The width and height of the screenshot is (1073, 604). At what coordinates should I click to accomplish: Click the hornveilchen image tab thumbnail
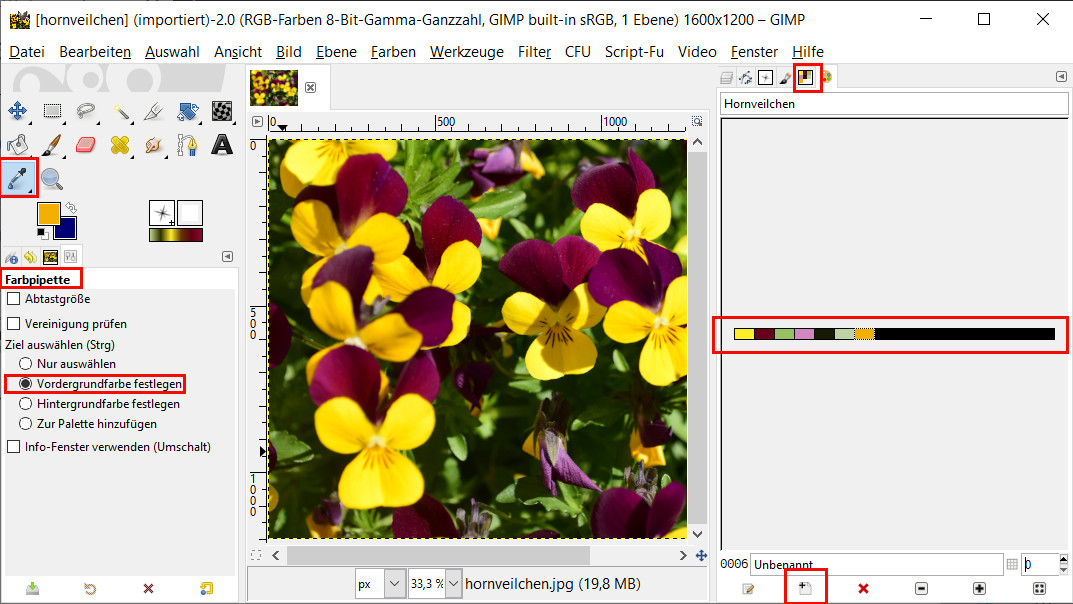[x=274, y=88]
